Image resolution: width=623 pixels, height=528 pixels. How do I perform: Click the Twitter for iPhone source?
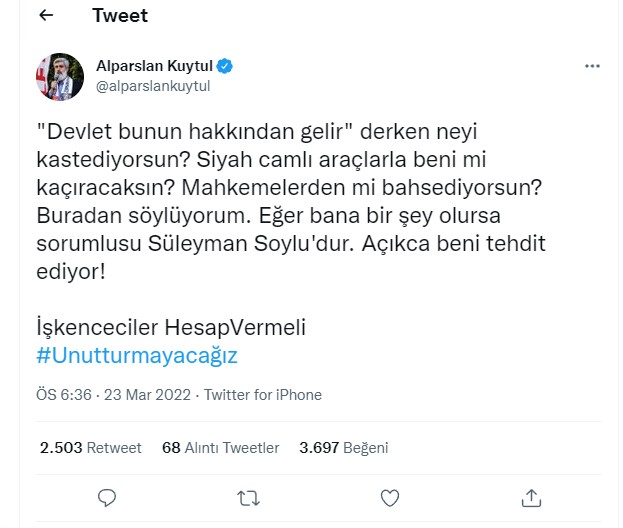pos(264,394)
